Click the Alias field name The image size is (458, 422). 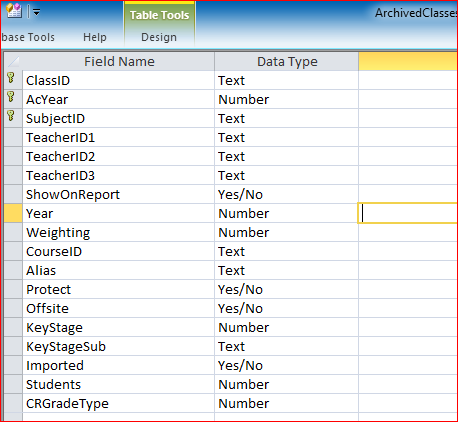[x=41, y=271]
